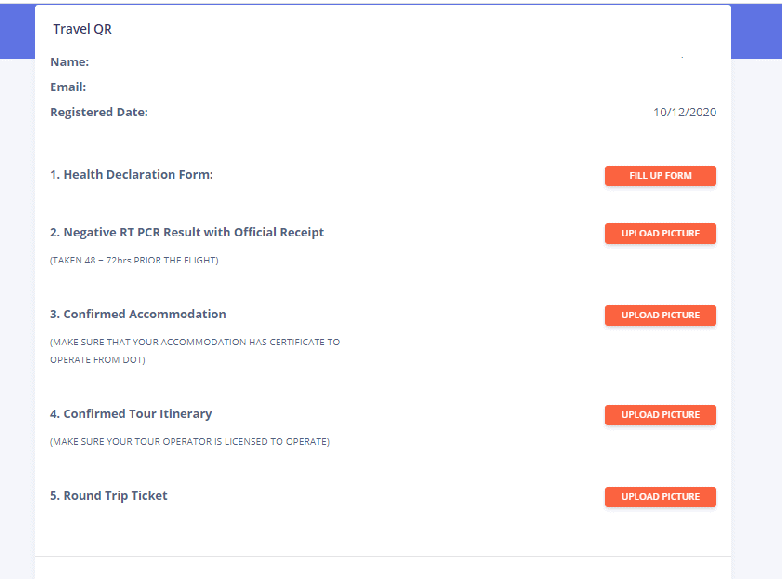Click the divider line below Round Trip Ticket
Viewport: 782px width, 579px height.
[x=383, y=556]
